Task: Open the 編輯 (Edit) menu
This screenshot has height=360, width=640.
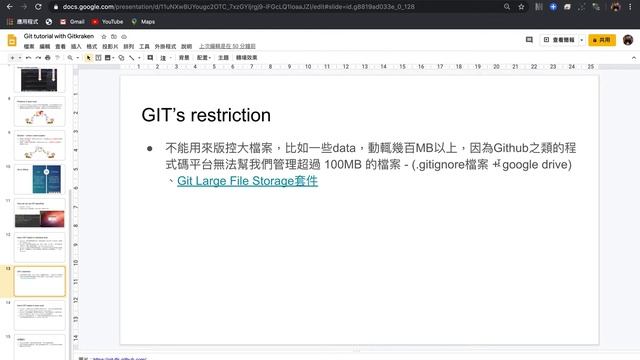Action: point(44,47)
